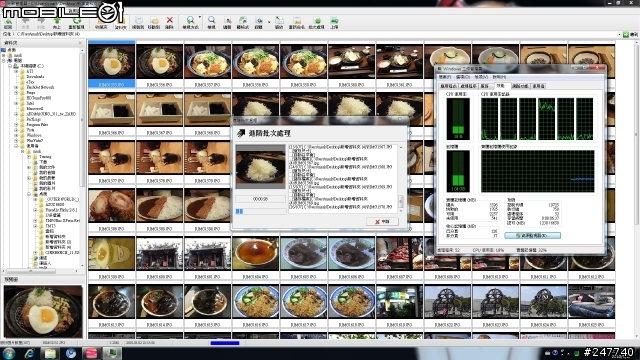Expand the TMPGEnc folder tree node
640x360 pixels.
(36, 220)
